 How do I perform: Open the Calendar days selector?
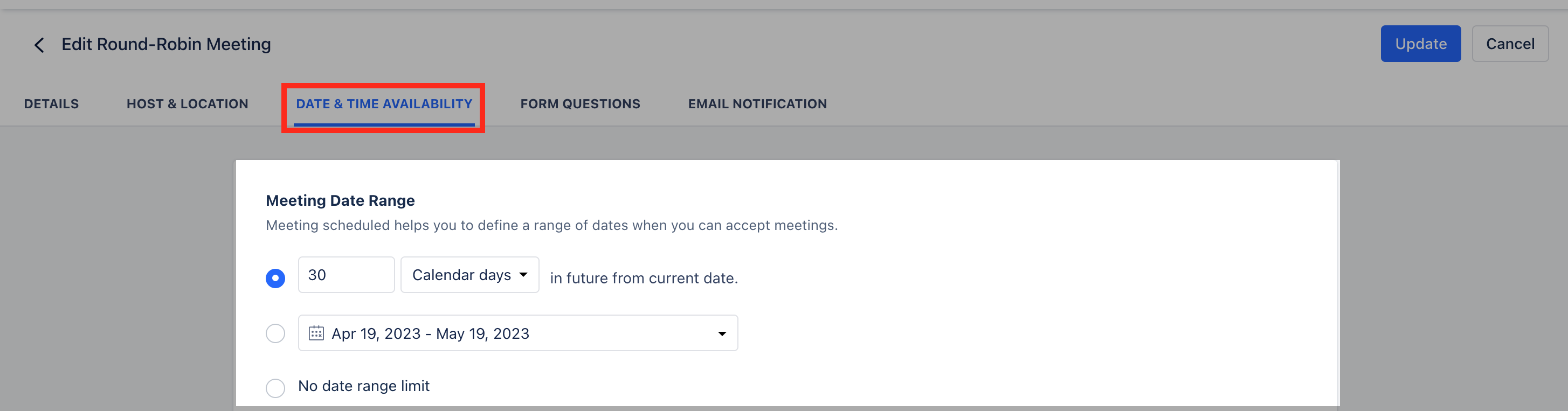[x=469, y=275]
